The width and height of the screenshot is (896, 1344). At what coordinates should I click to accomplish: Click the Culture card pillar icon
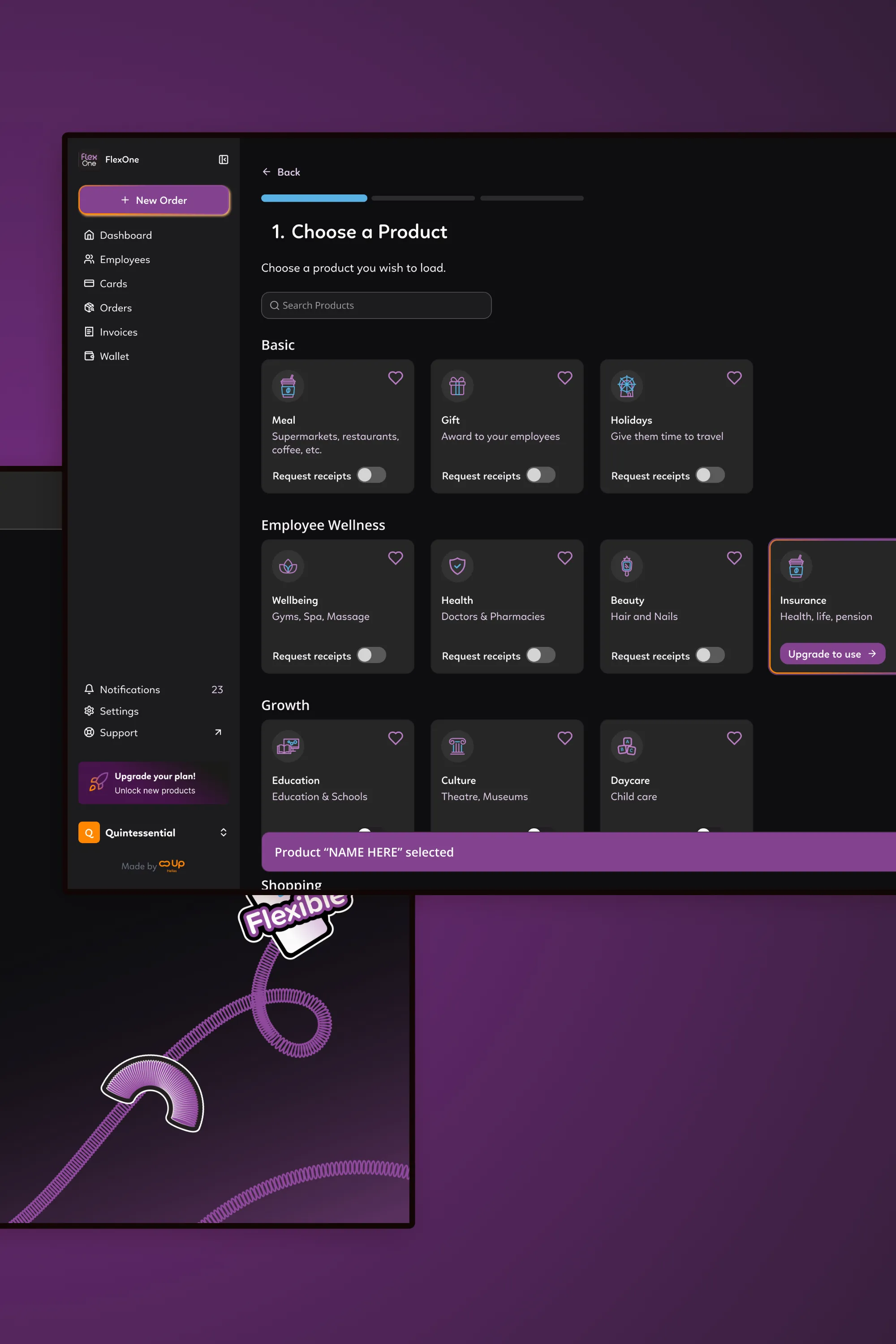[x=457, y=746]
